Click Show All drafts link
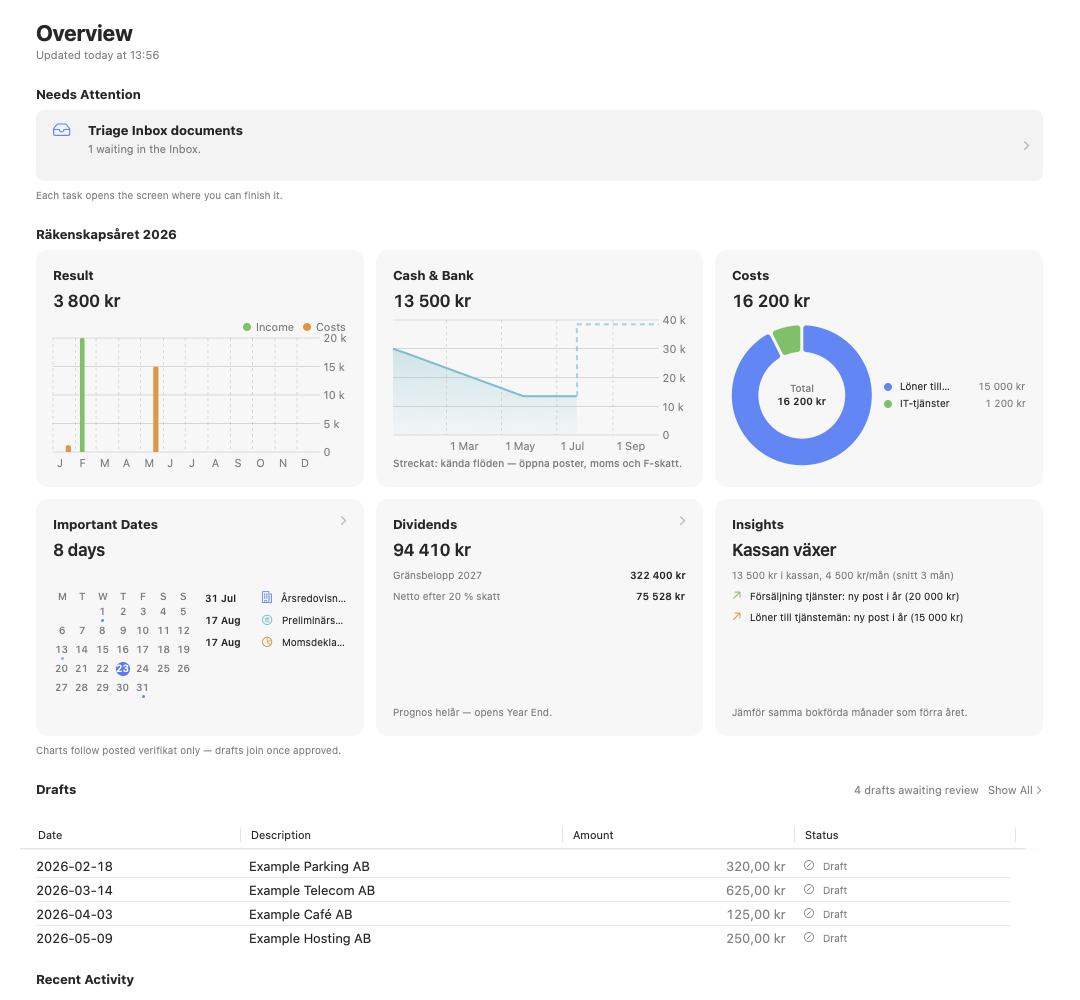 pos(1015,790)
